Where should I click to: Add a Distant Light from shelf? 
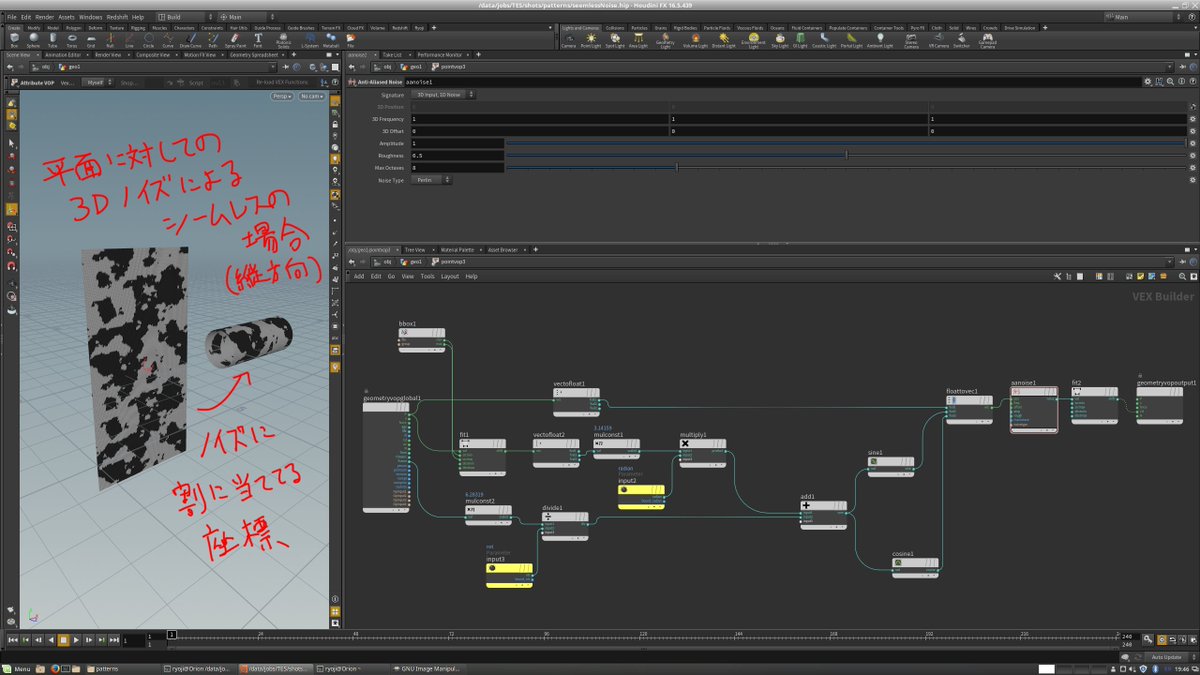(x=723, y=40)
